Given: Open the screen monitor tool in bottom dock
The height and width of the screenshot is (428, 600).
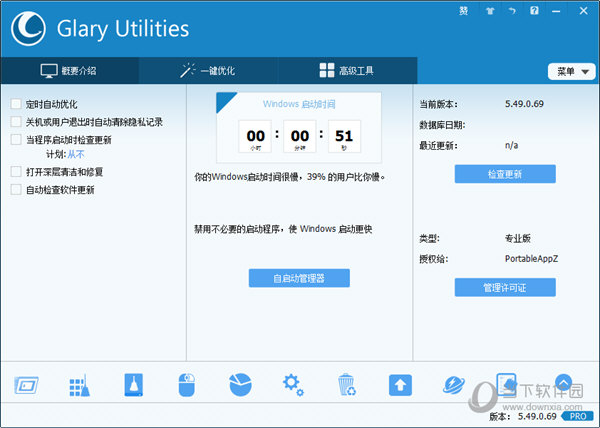Looking at the screenshot, I should pos(26,385).
